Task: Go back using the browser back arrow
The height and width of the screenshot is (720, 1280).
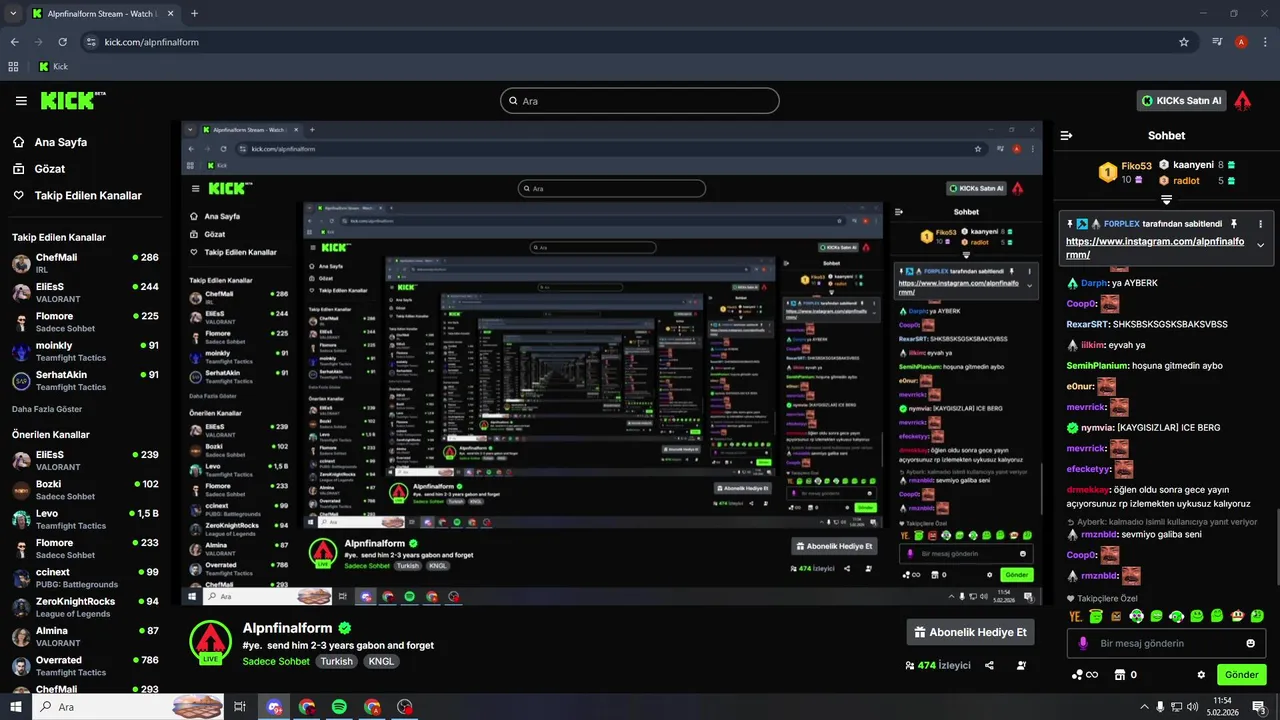Action: 15,42
